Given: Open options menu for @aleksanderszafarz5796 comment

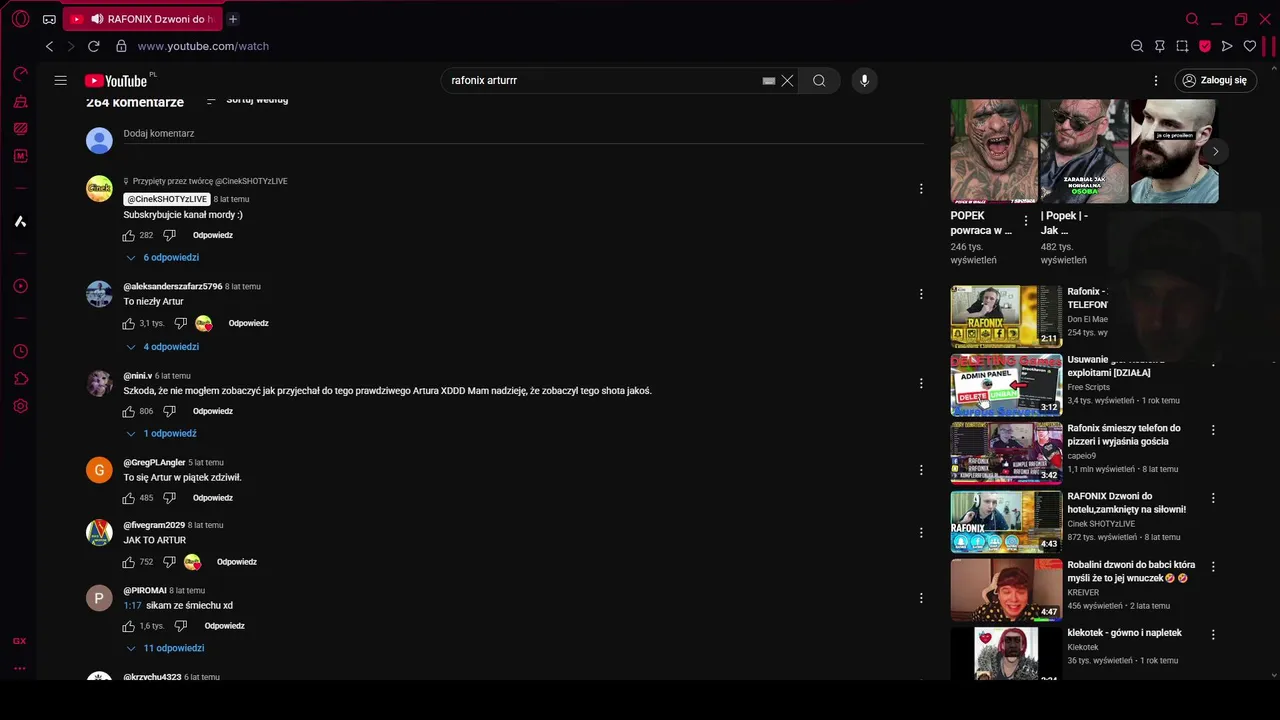Looking at the screenshot, I should (x=921, y=294).
